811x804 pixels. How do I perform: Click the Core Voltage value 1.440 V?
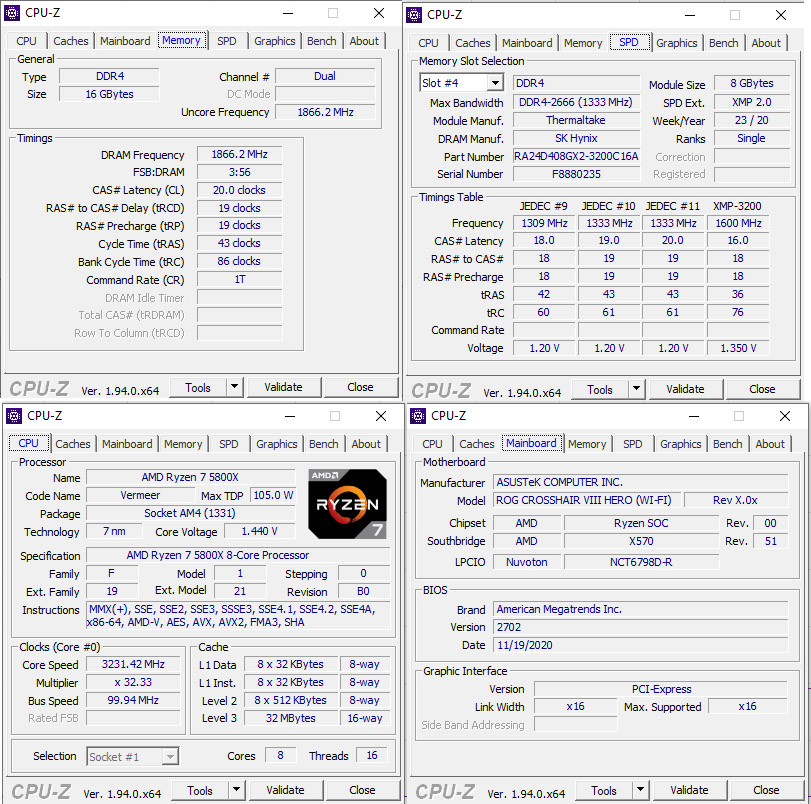[x=260, y=531]
